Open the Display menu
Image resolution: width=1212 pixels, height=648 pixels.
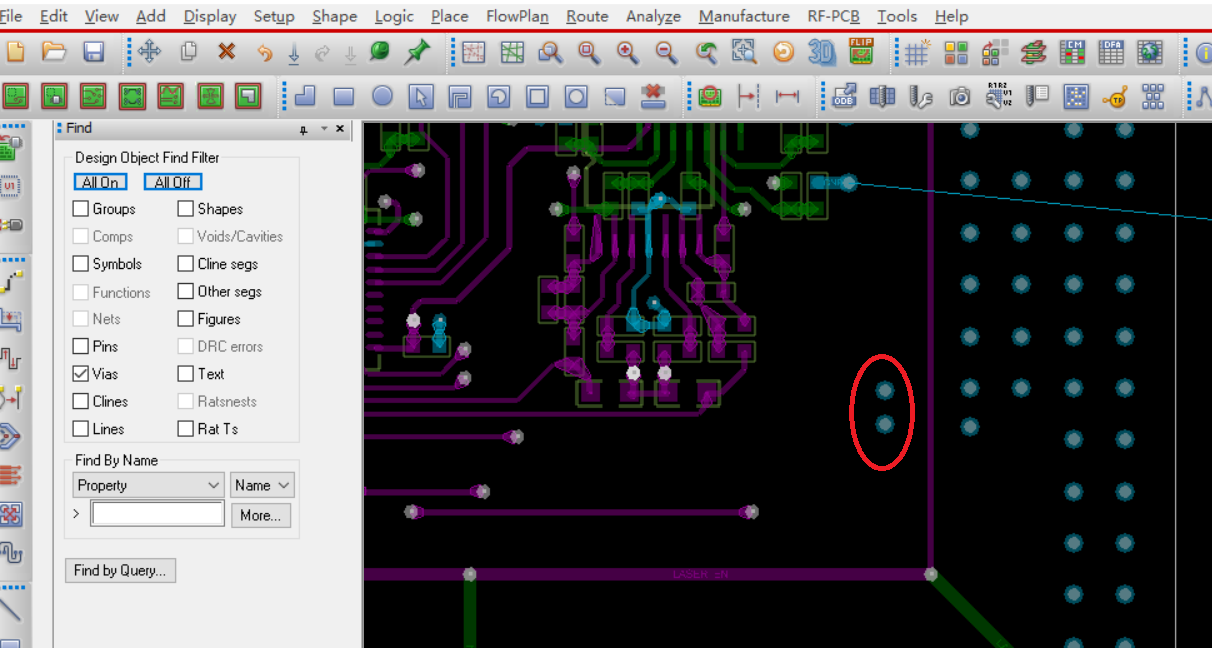coord(210,16)
